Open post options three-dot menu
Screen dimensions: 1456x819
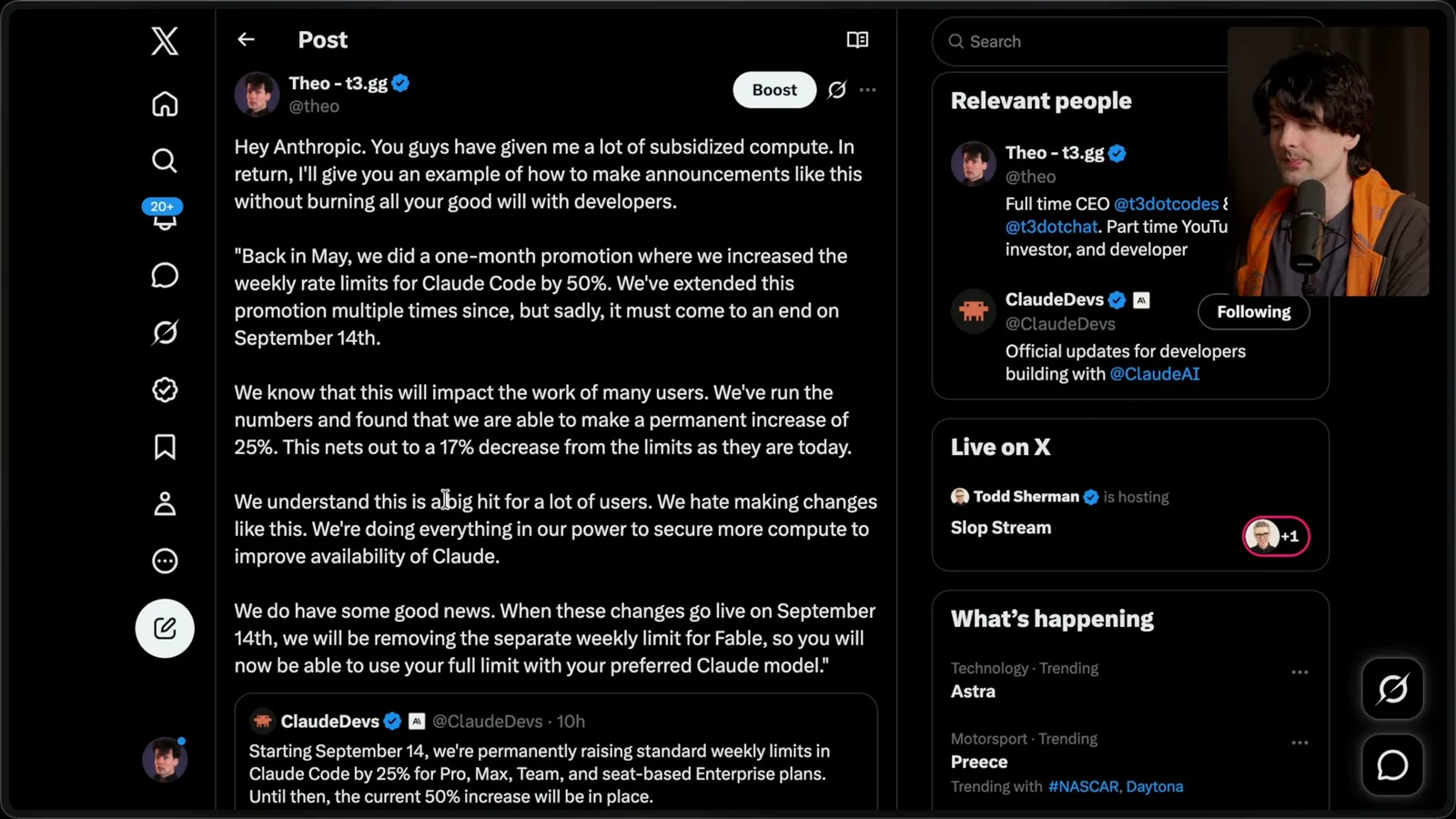(868, 90)
